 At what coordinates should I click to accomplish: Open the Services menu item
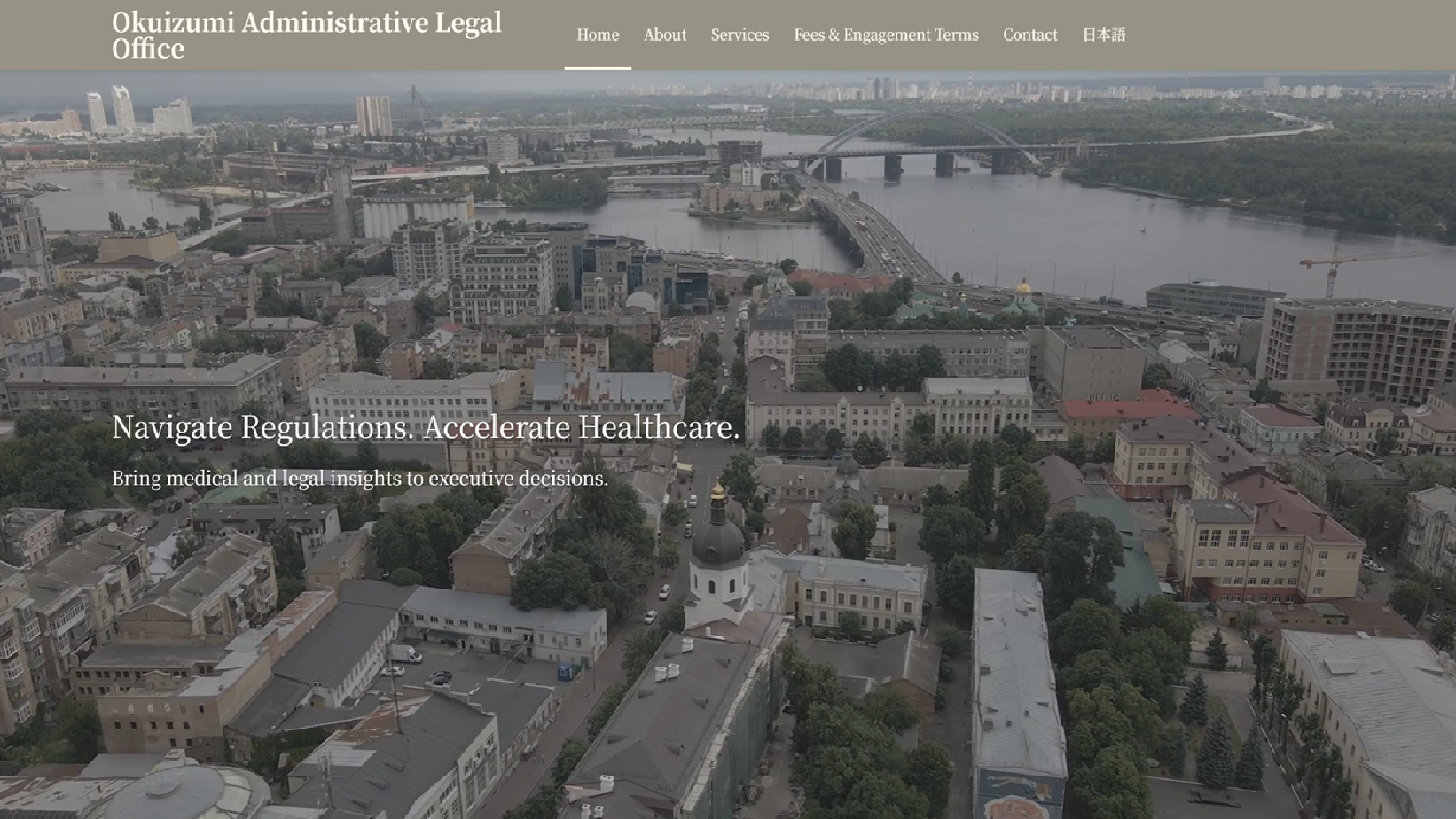click(x=740, y=35)
